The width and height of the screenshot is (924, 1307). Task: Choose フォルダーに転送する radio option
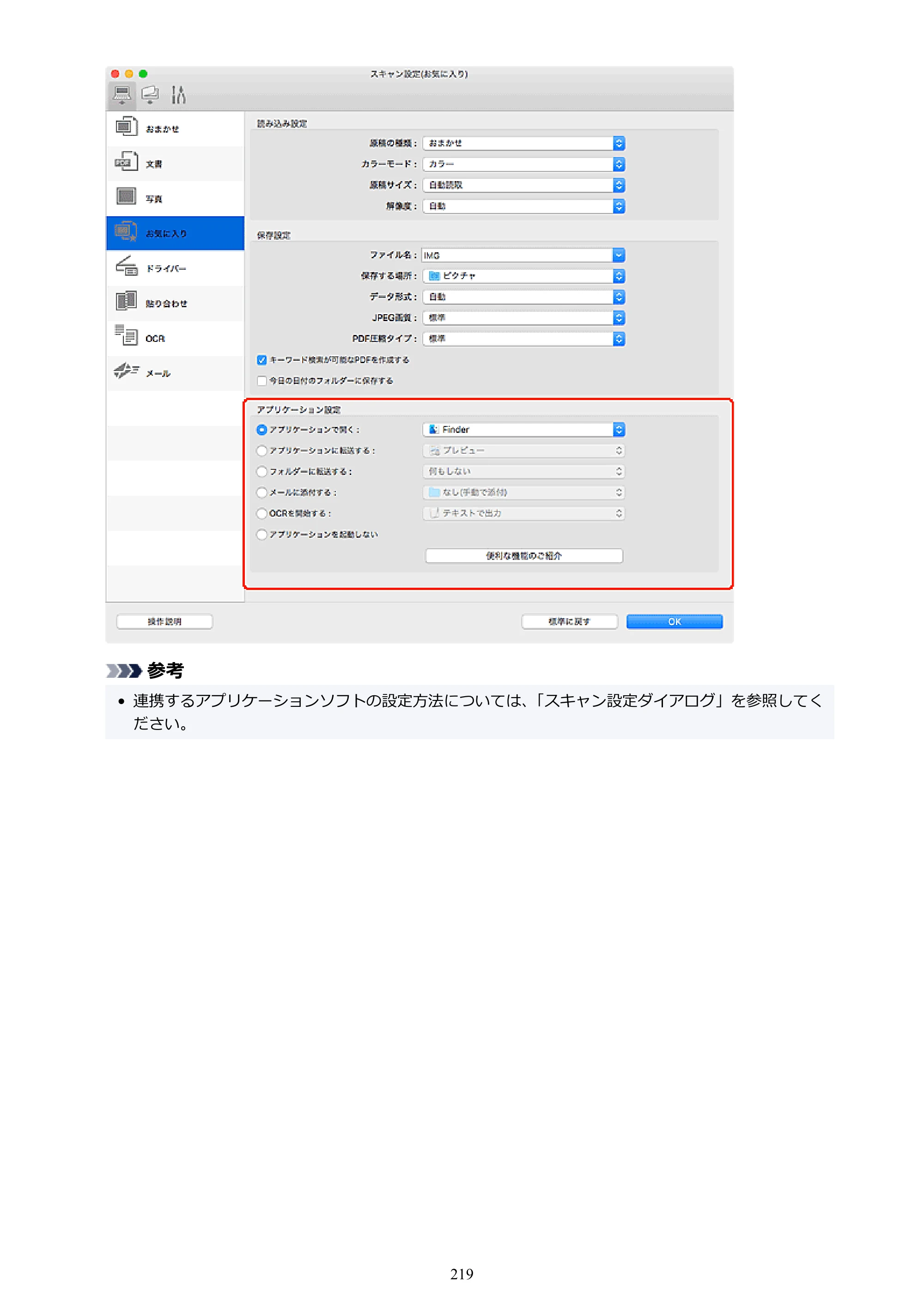[x=262, y=471]
